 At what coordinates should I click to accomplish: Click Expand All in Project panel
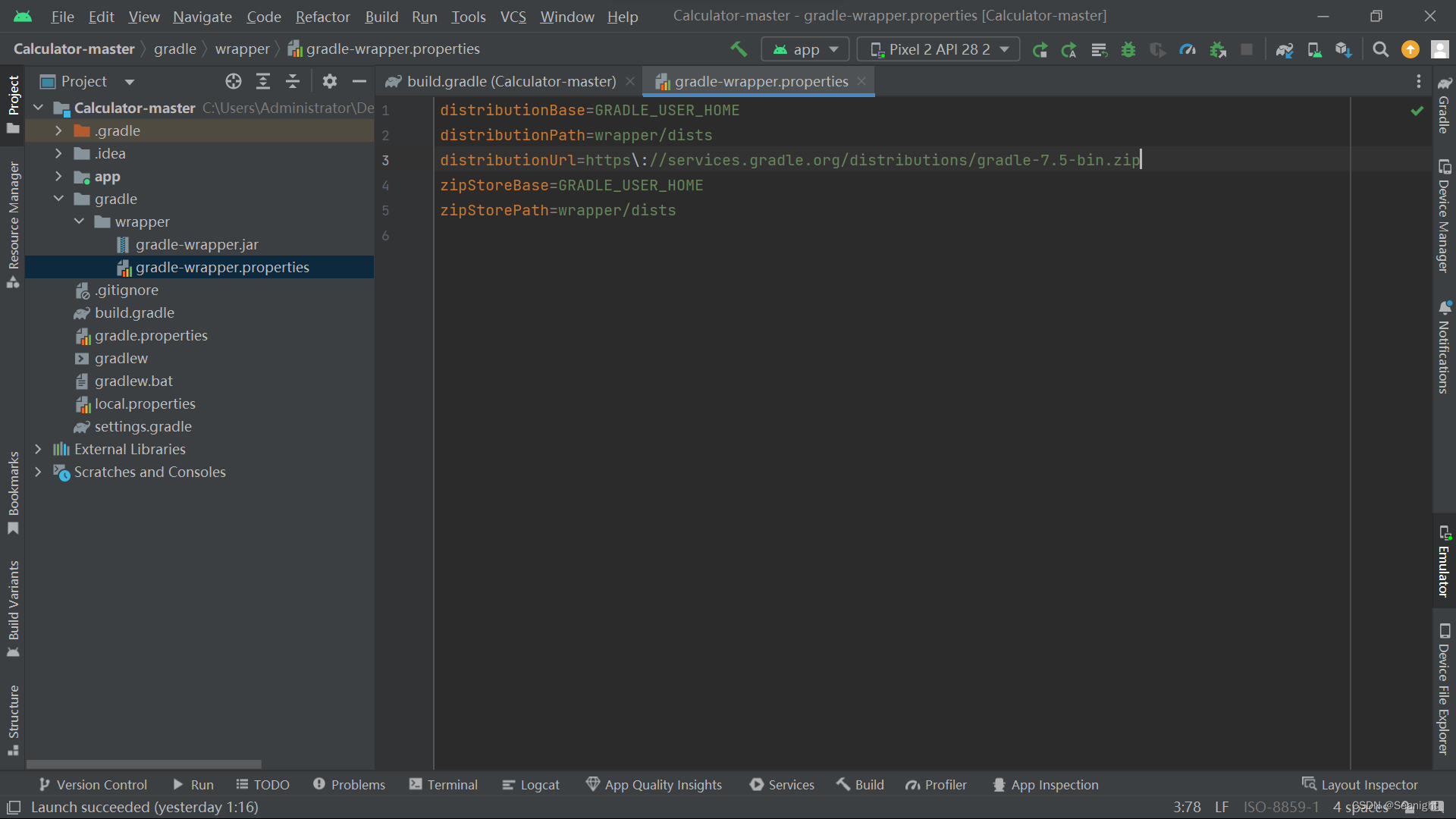[x=263, y=81]
